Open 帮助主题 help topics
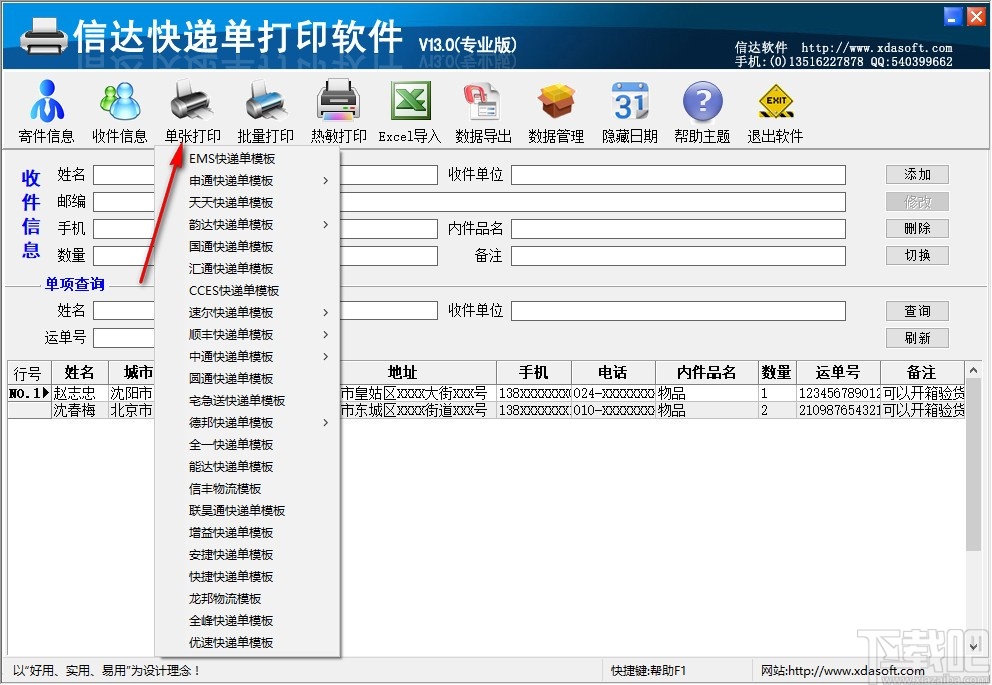 click(702, 110)
